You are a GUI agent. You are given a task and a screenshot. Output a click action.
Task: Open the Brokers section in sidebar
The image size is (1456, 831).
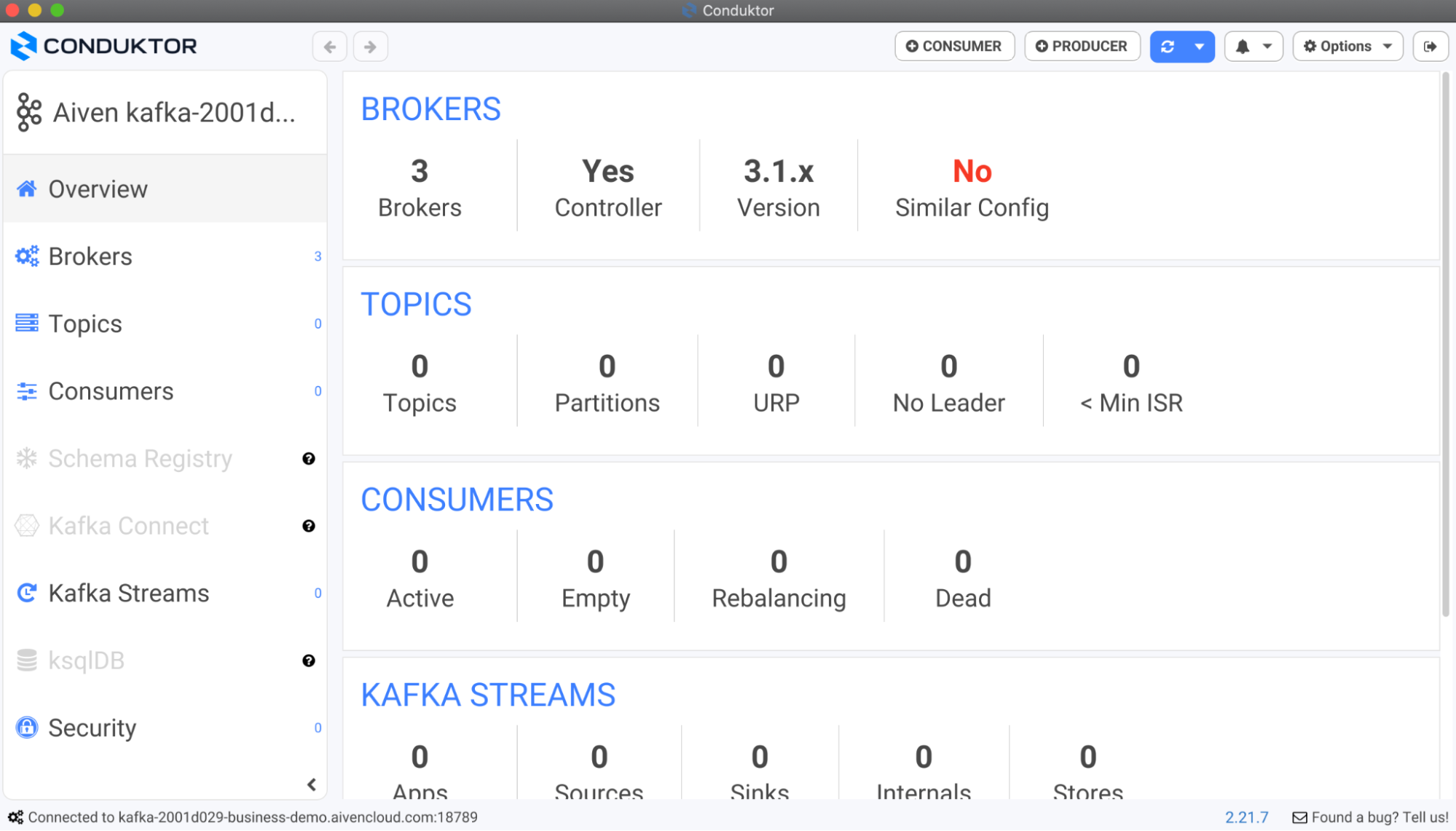pos(90,256)
